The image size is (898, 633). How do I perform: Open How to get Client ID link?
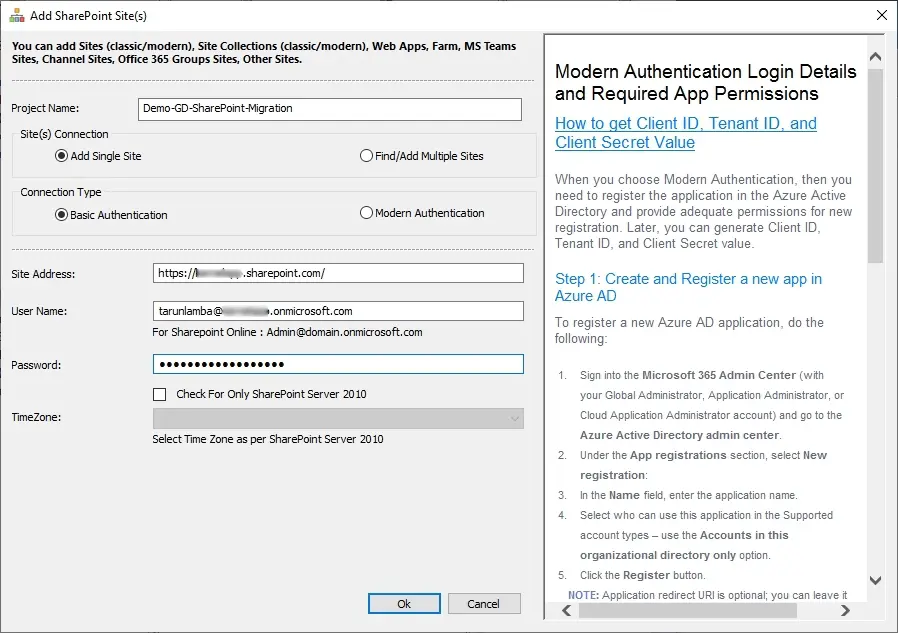(686, 132)
